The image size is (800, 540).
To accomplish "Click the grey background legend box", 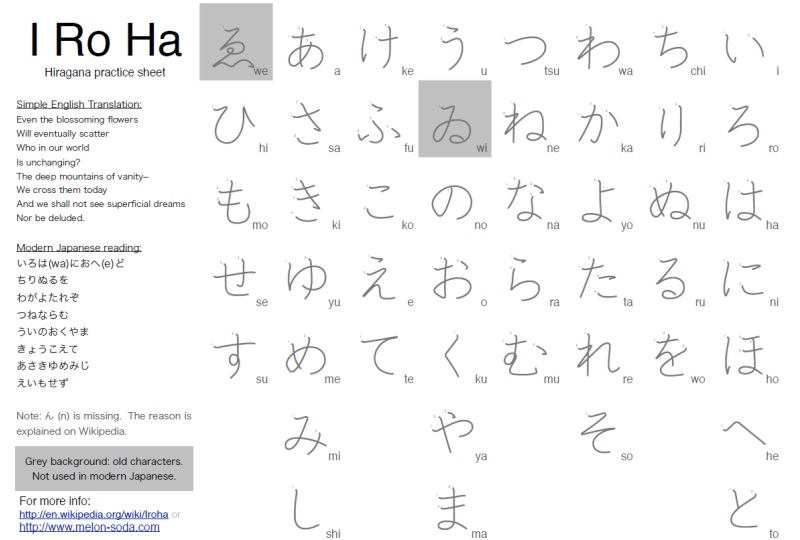I will [x=104, y=468].
